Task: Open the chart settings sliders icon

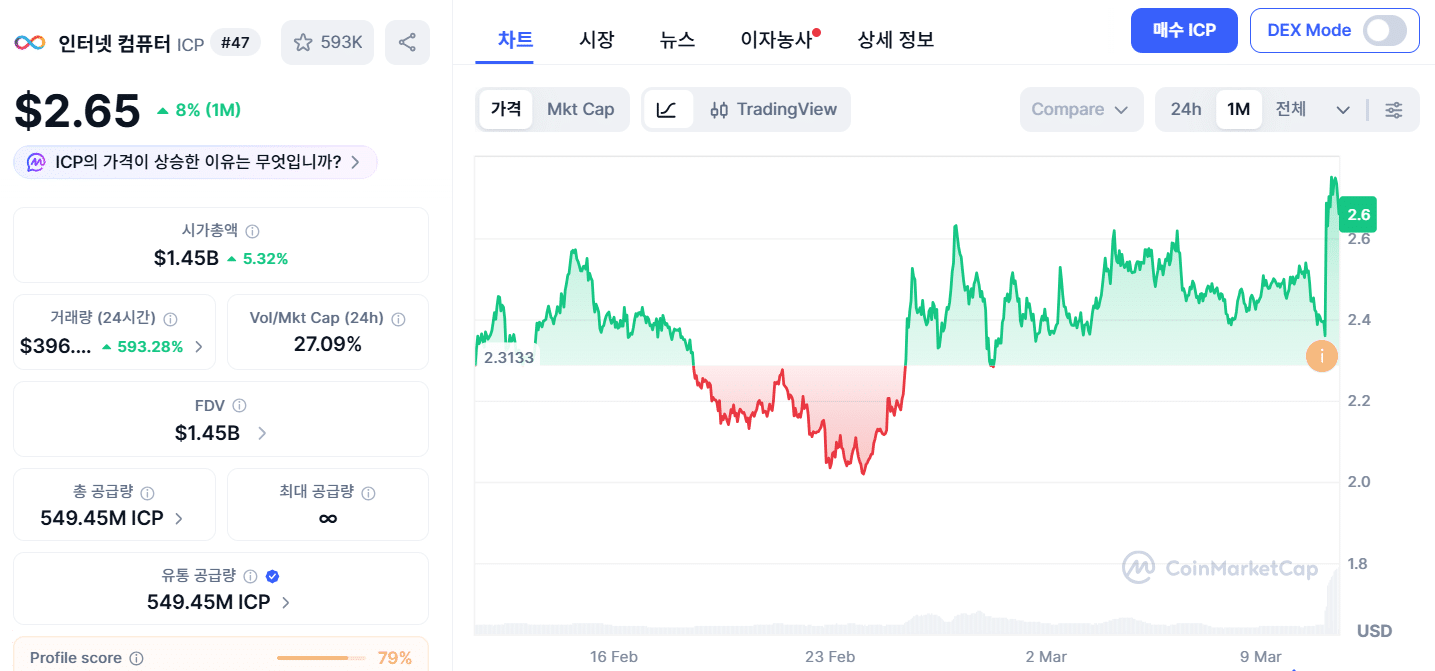Action: (1394, 110)
